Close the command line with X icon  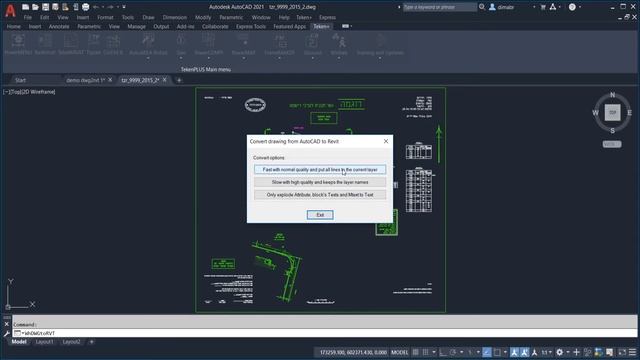[x=6, y=324]
